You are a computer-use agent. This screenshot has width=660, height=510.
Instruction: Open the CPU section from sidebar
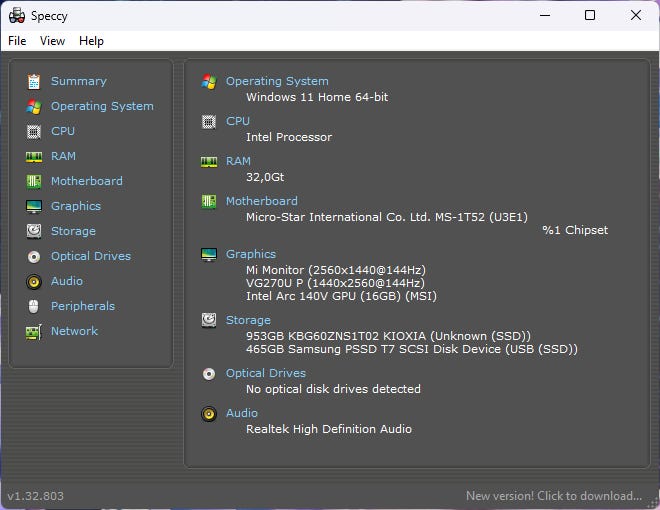pyautogui.click(x=63, y=131)
